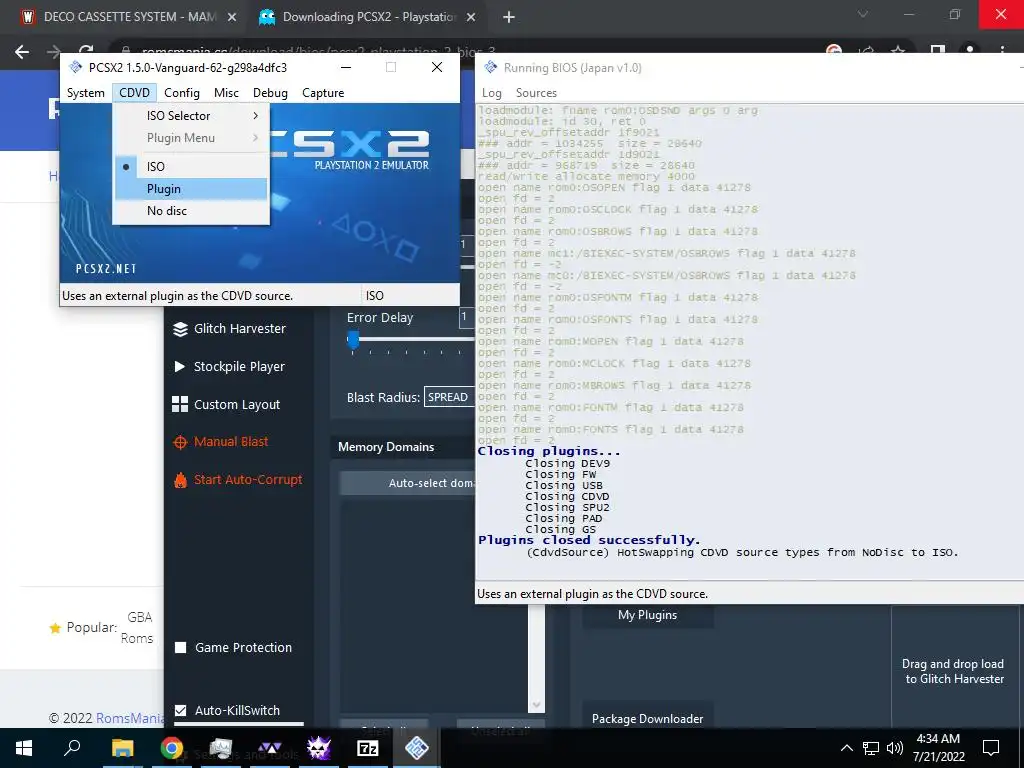This screenshot has height=768, width=1024.
Task: Open the 7-Zip taskbar icon
Action: (368, 748)
